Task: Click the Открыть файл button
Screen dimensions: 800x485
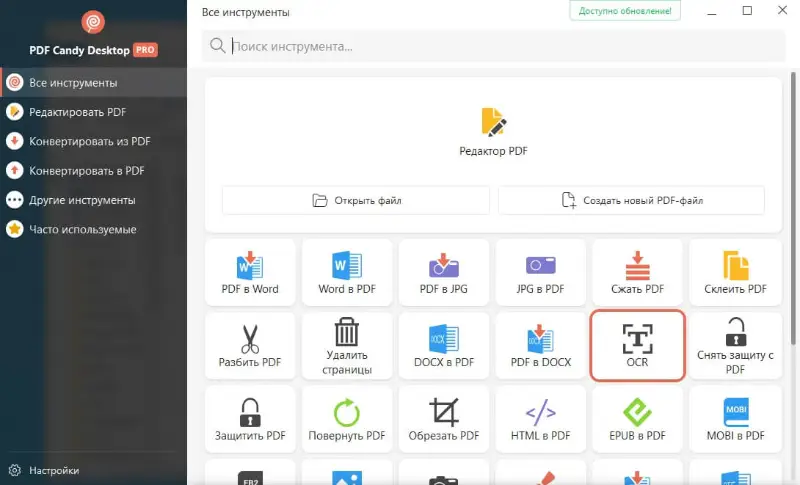Action: click(x=356, y=200)
